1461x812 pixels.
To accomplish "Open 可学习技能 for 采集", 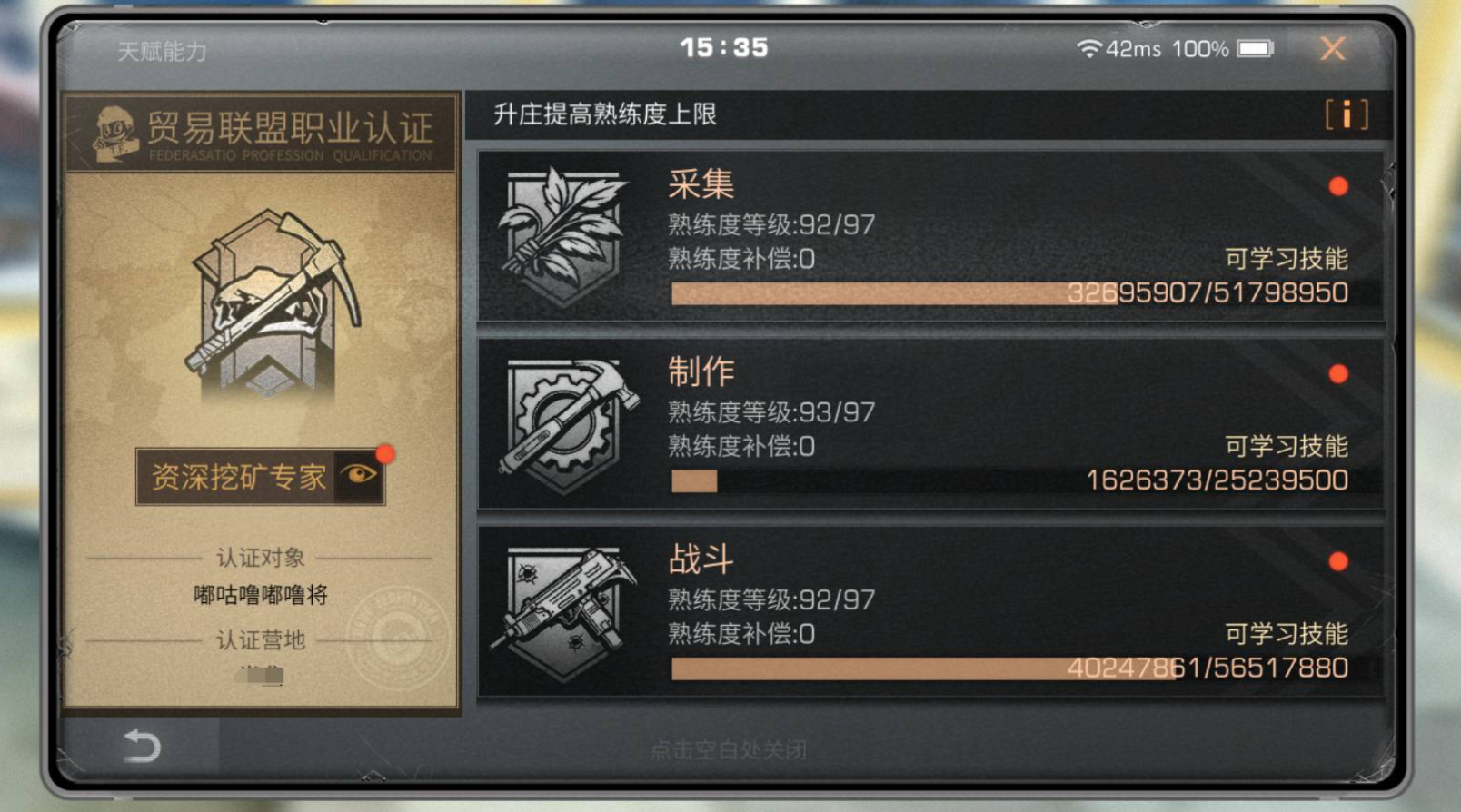I will 1287,259.
